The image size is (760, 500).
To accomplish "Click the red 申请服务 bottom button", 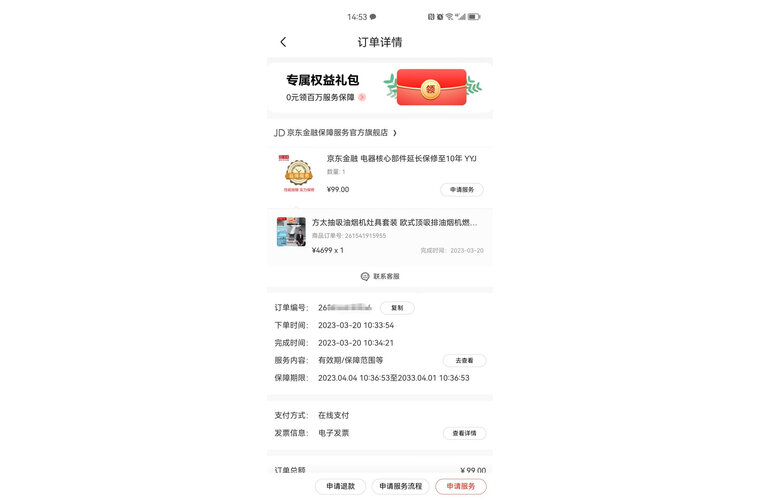I will click(461, 486).
